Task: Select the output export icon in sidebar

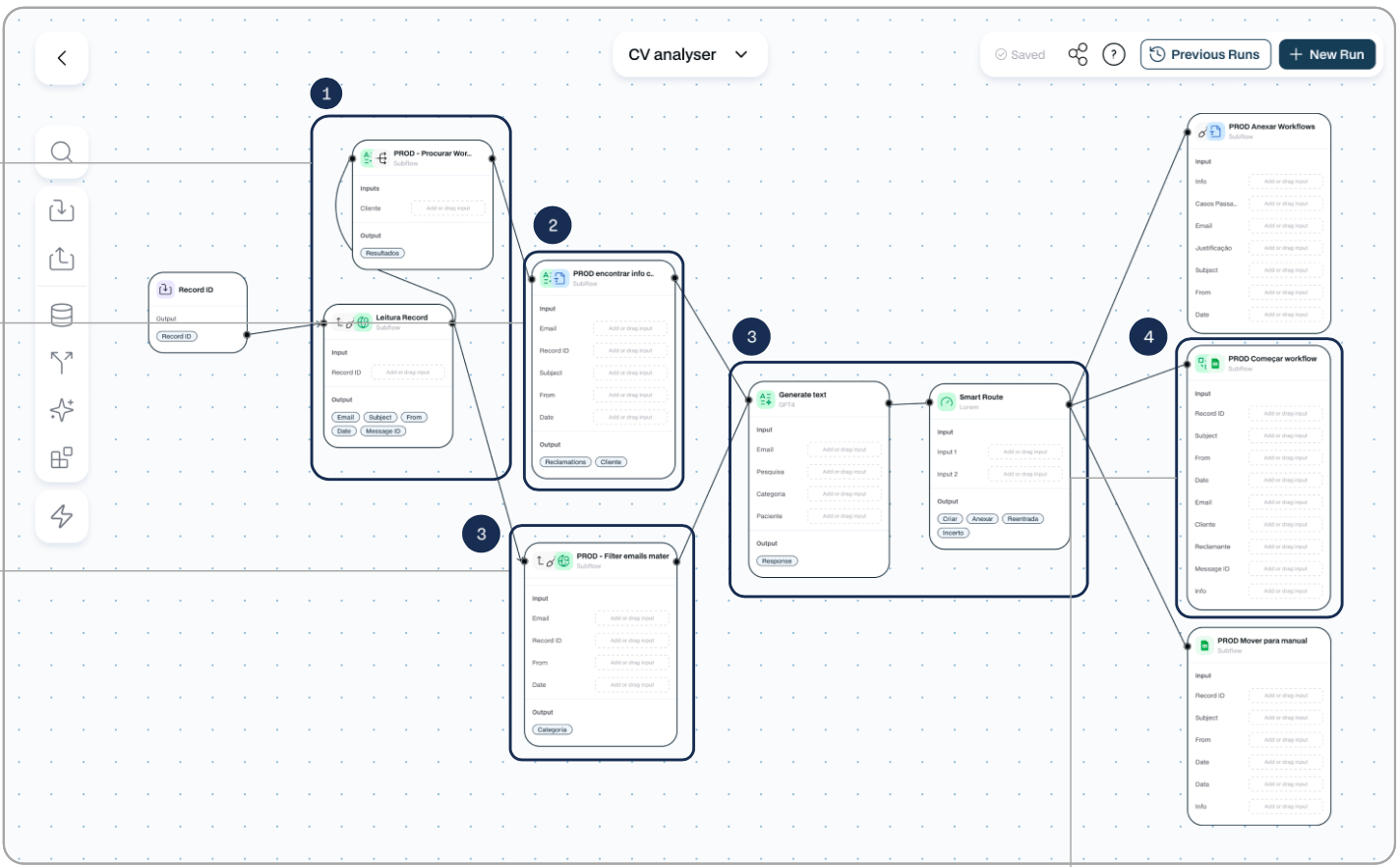Action: (62, 259)
